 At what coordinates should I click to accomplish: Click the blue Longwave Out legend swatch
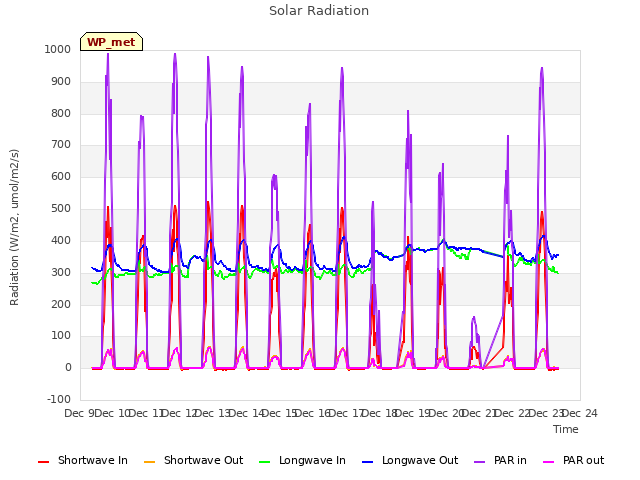[x=368, y=462]
